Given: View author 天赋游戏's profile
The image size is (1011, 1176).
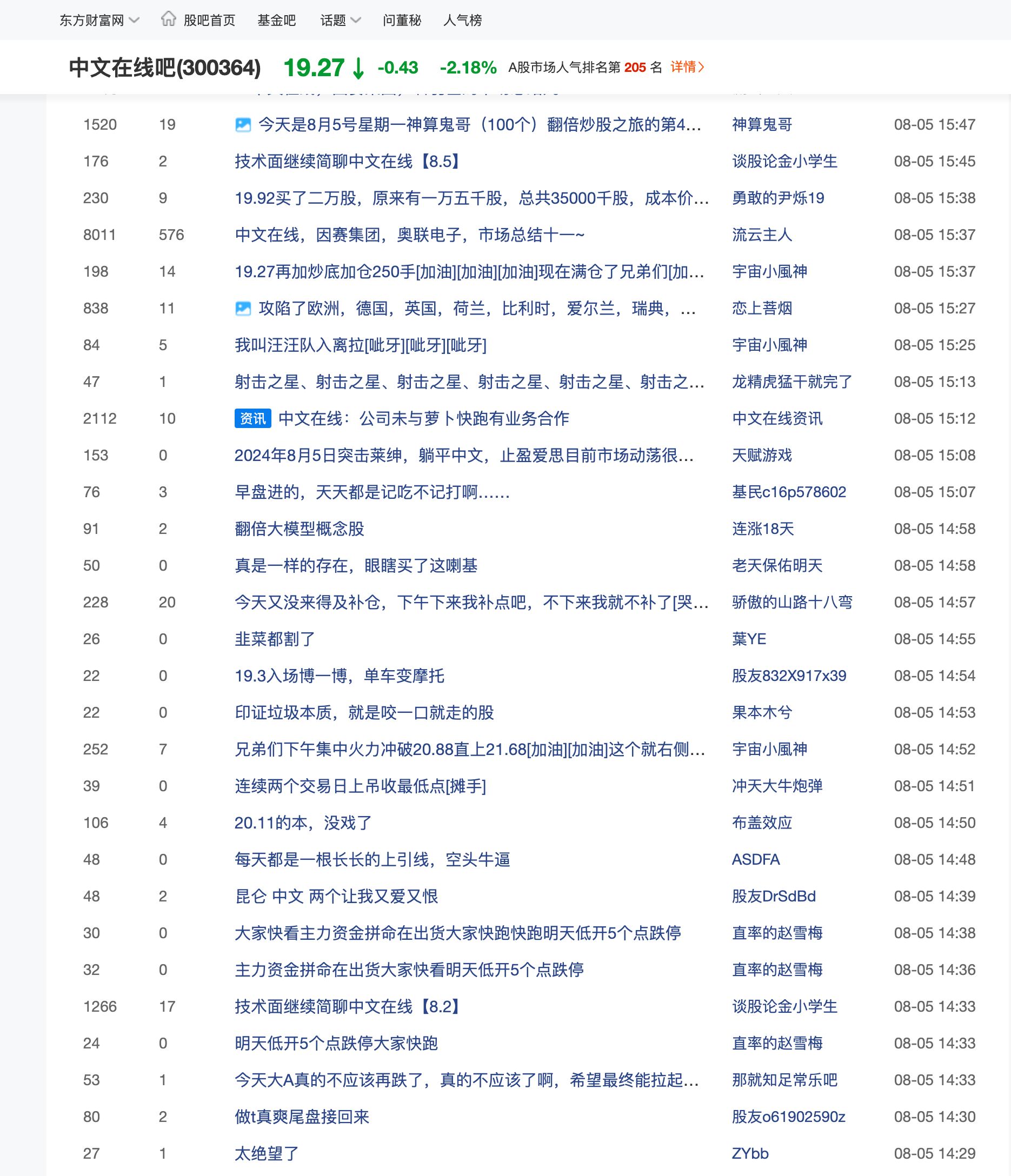Looking at the screenshot, I should (762, 456).
